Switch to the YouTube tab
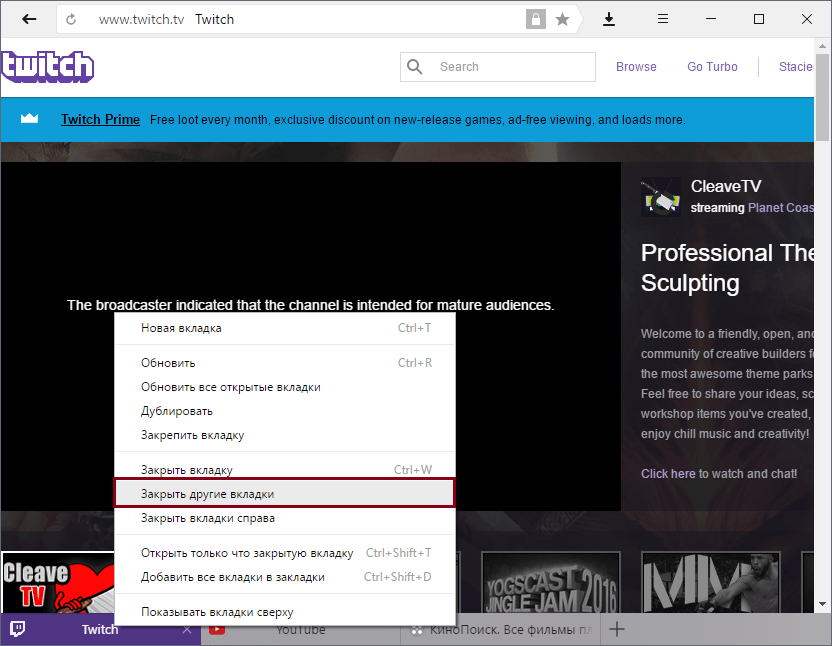The width and height of the screenshot is (832, 646). [x=300, y=630]
